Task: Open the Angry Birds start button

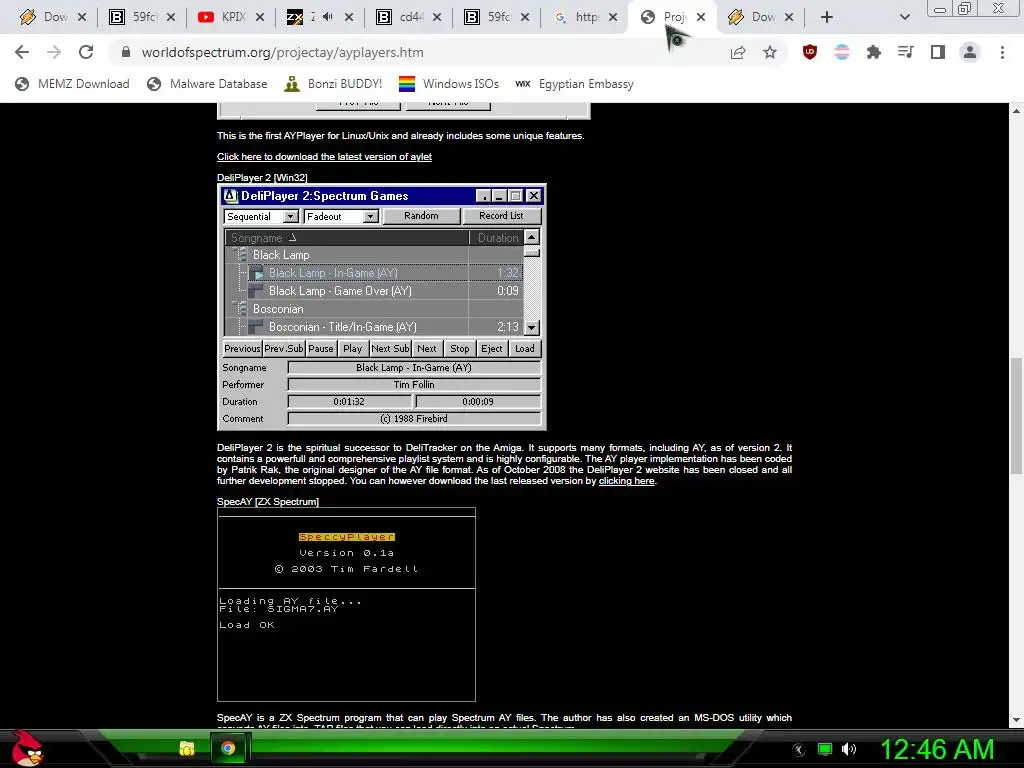Action: point(27,748)
